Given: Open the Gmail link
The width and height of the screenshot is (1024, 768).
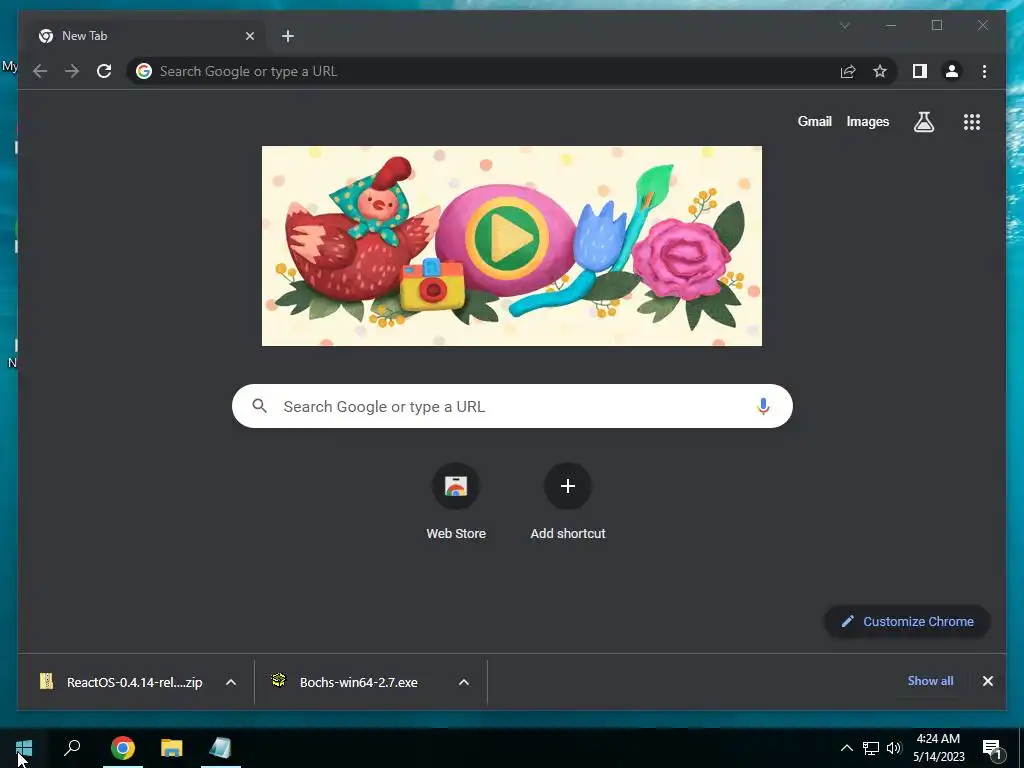Looking at the screenshot, I should point(814,121).
